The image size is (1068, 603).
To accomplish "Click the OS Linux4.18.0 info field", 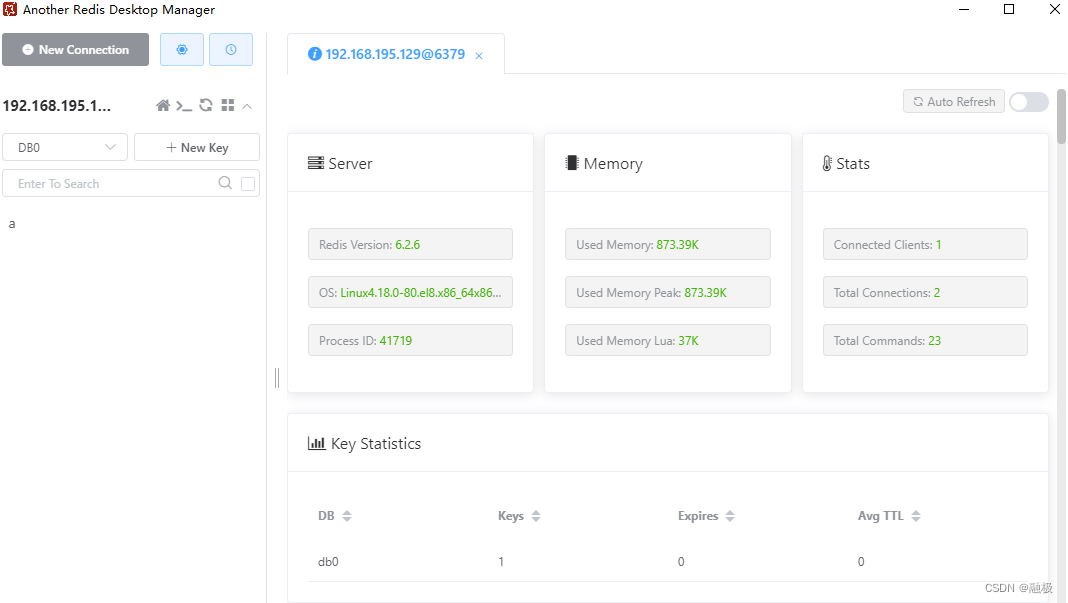I will coord(410,292).
